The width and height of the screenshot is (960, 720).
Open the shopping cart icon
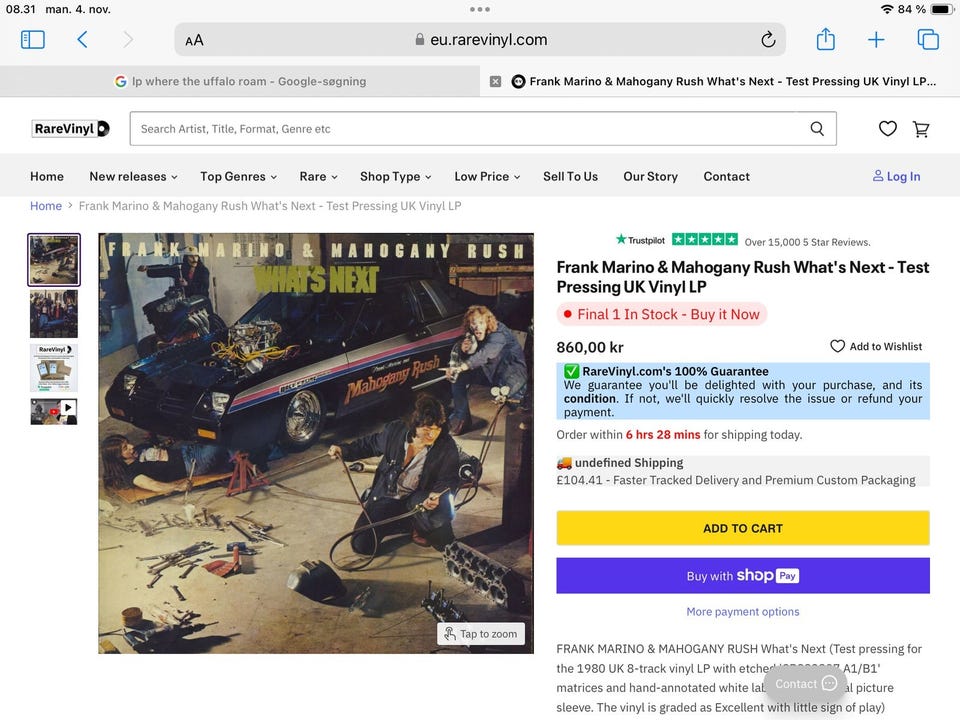pos(921,129)
